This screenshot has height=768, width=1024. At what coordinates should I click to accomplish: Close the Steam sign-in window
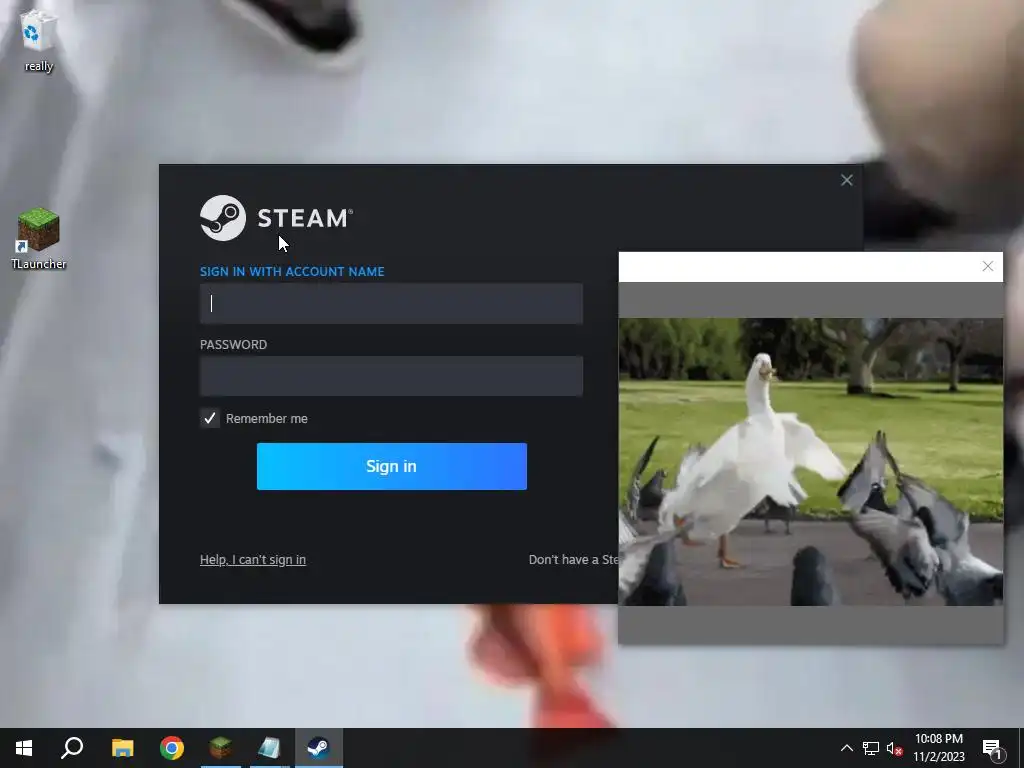[x=846, y=180]
